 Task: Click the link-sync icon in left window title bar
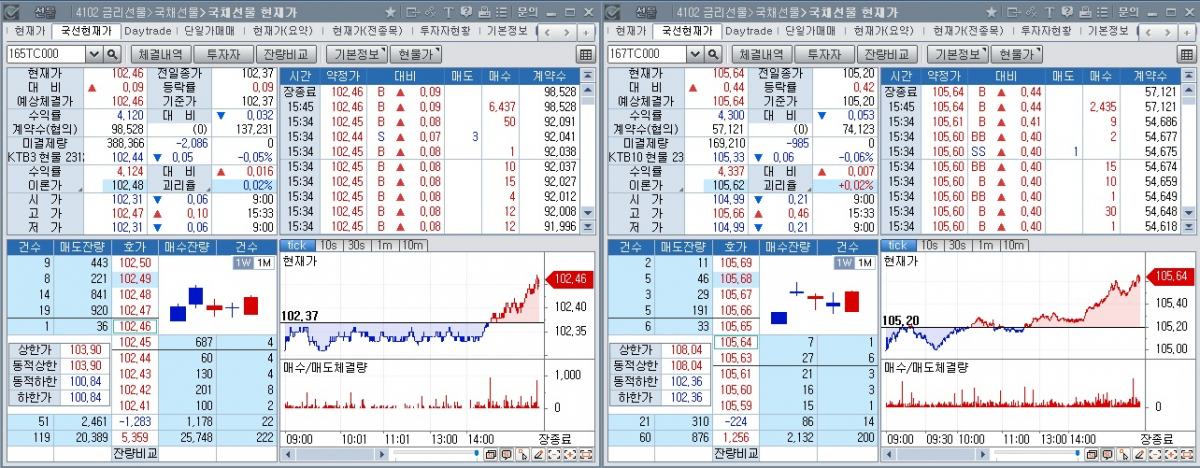coord(430,12)
